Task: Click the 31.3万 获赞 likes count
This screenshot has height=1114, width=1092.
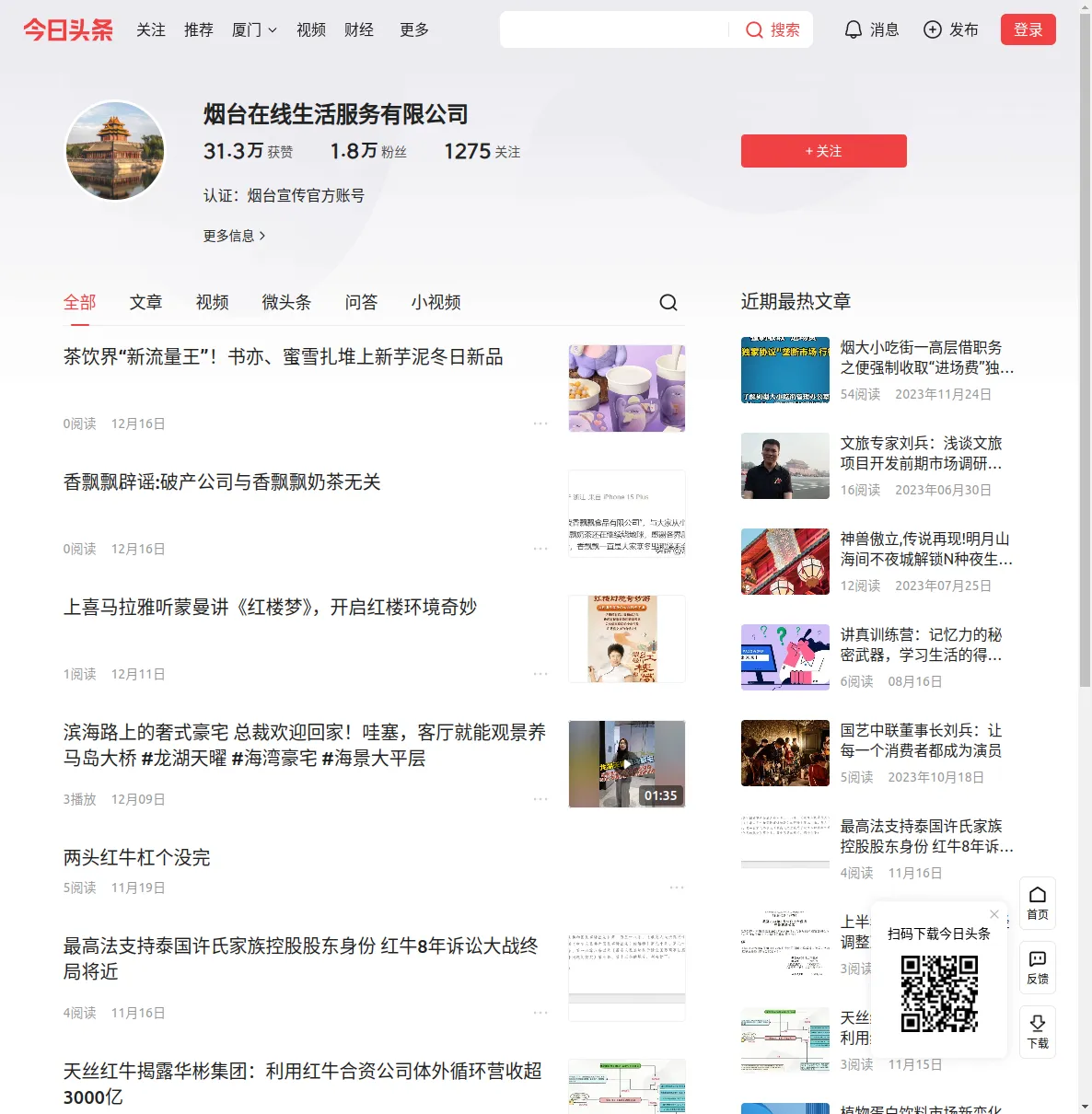Action: pos(249,151)
